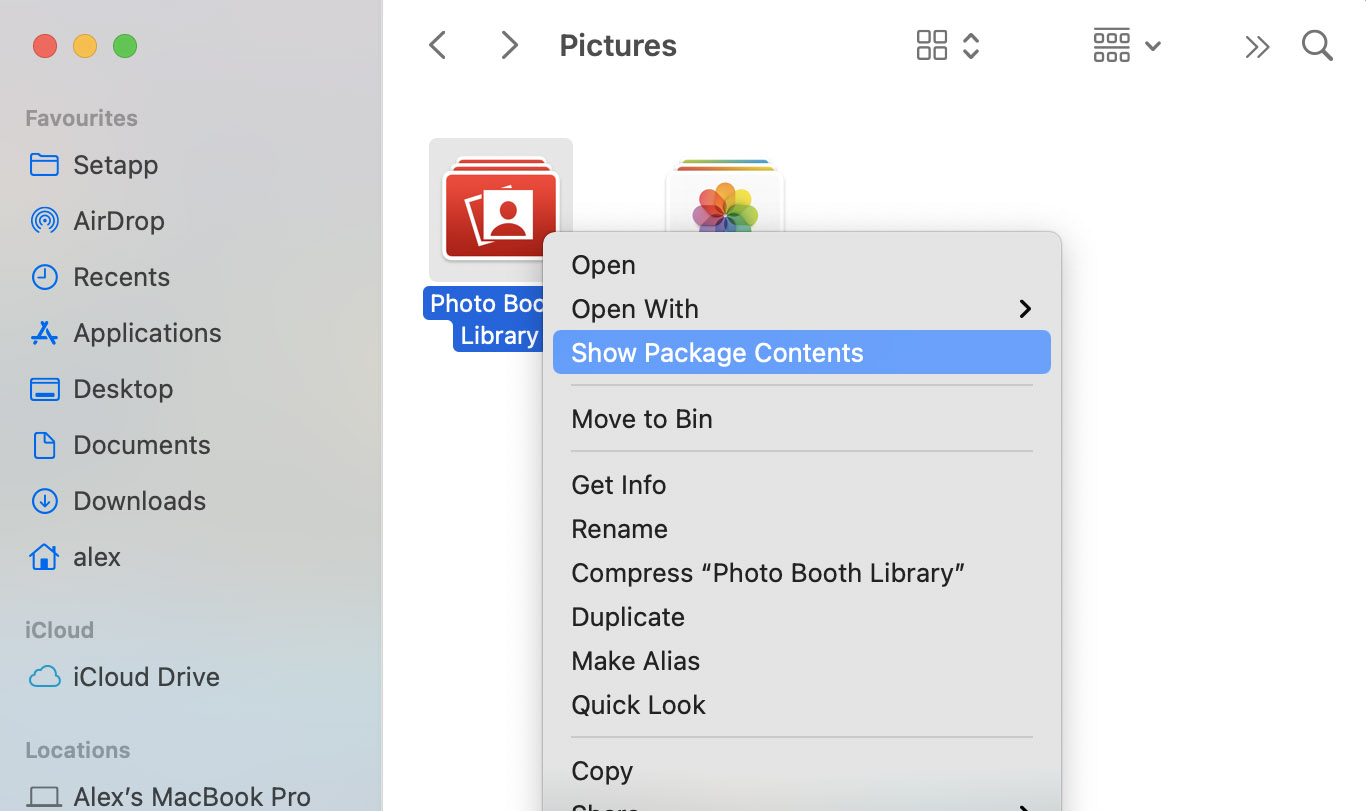Choose Compress "Photo Booth Library"

pos(802,573)
